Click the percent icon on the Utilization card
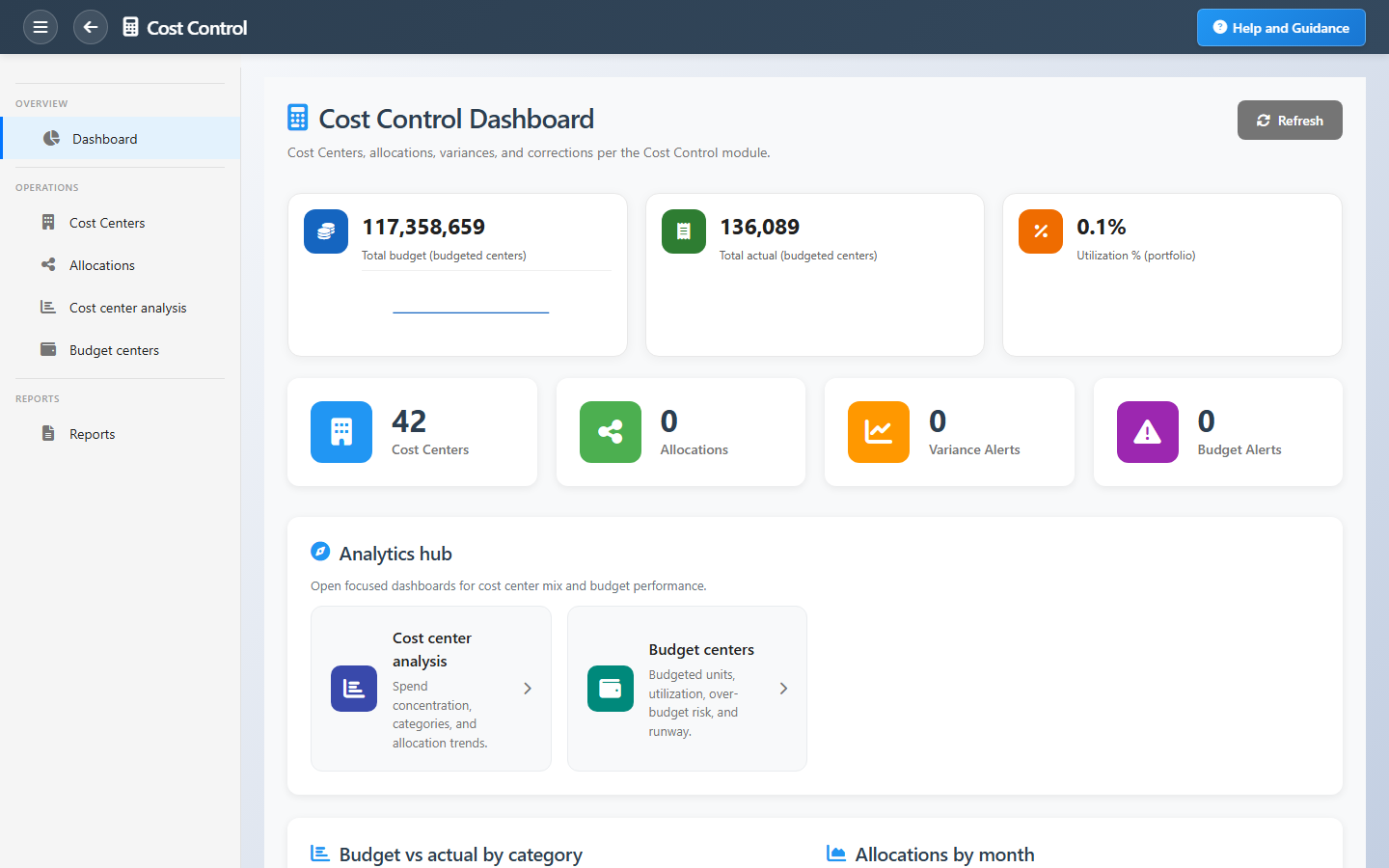 [x=1041, y=231]
